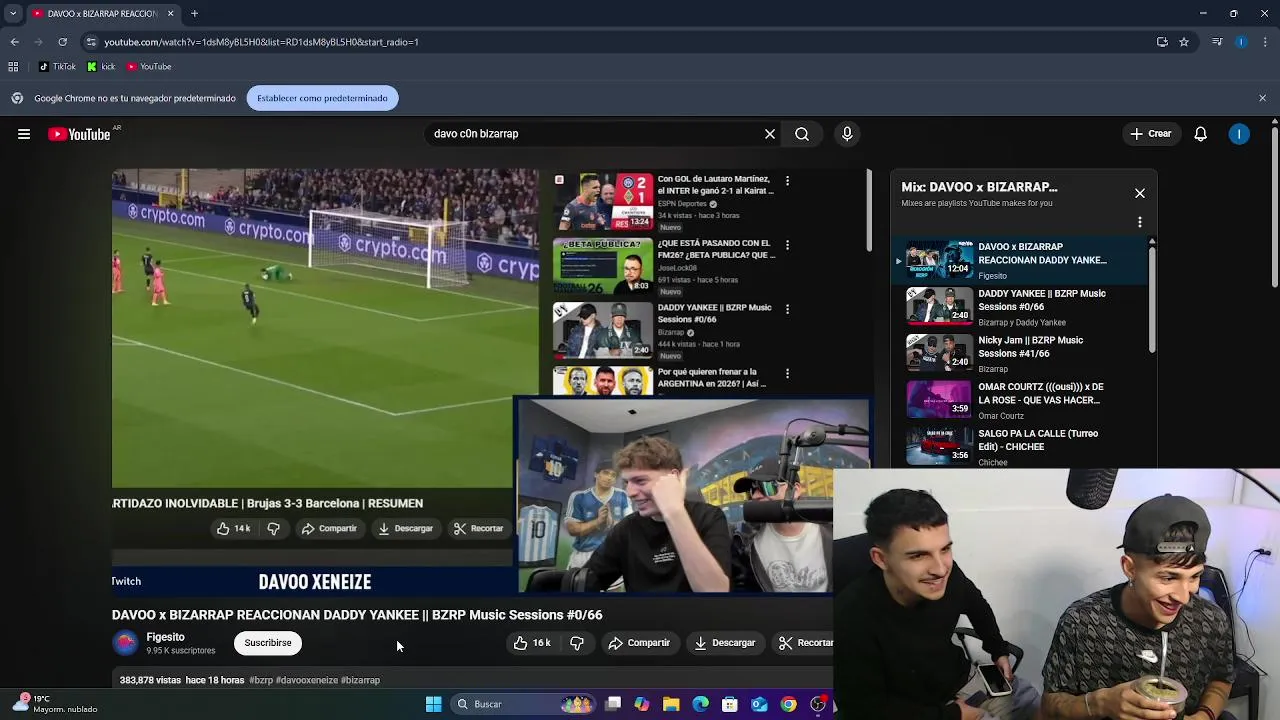Open Copilot from the taskbar
Image resolution: width=1280 pixels, height=720 pixels.
click(x=642, y=704)
